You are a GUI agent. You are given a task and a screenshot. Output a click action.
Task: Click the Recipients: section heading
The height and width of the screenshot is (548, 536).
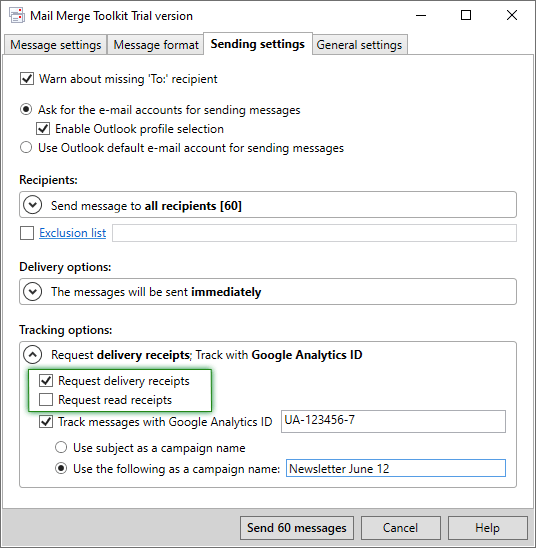(x=48, y=180)
